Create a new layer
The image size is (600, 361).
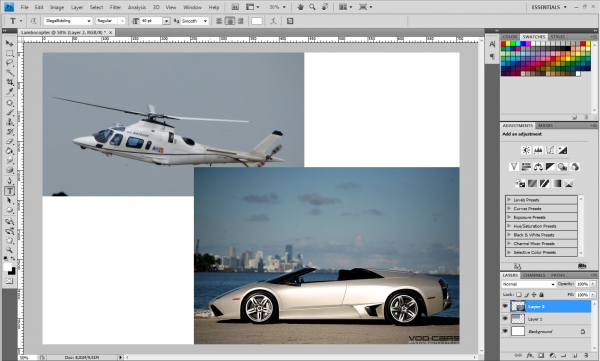click(x=575, y=356)
